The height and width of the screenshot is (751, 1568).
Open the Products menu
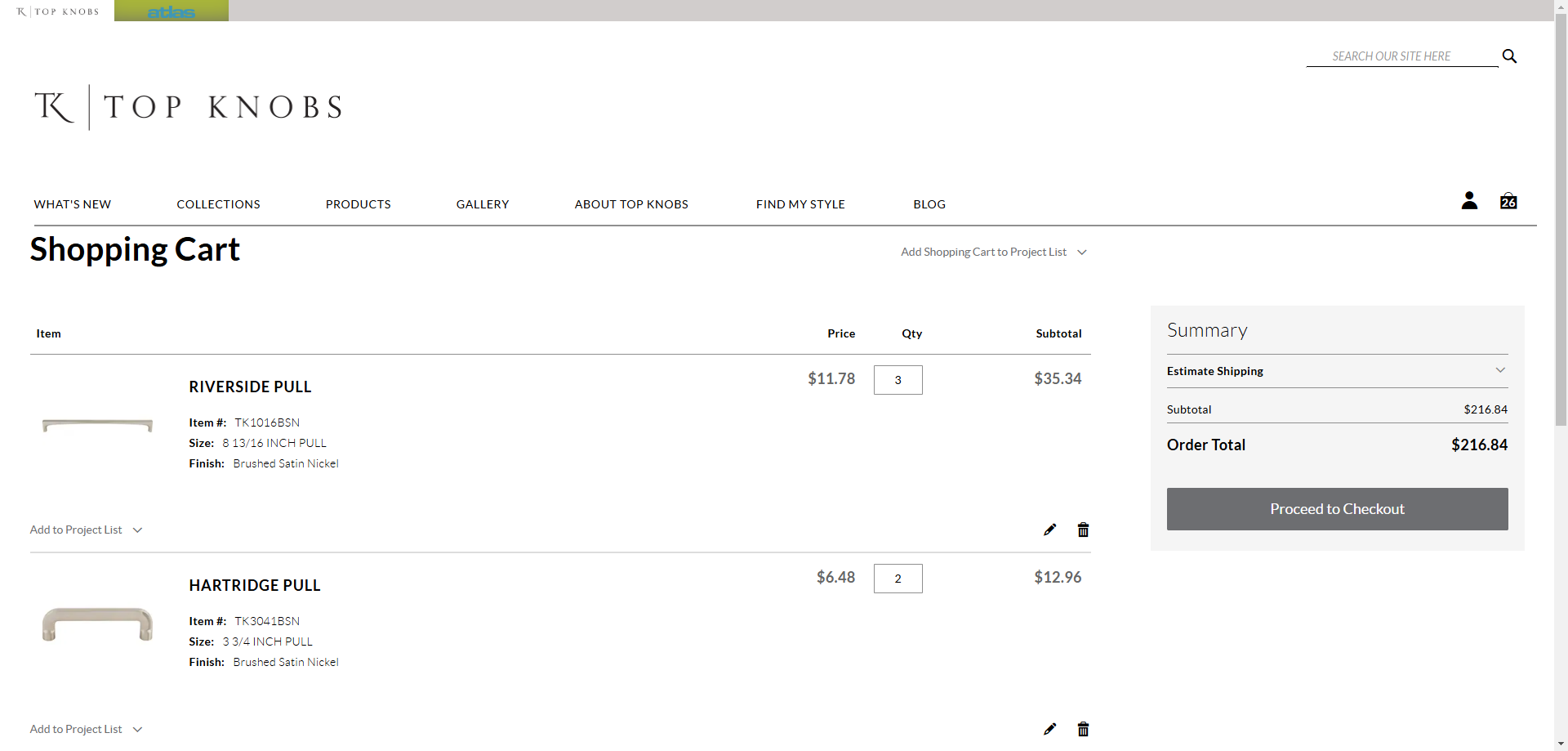[x=358, y=204]
